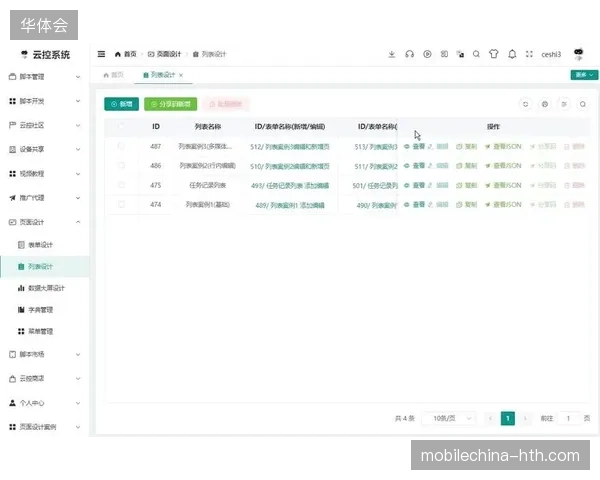Viewport: 600px width, 480px height.
Task: Click 编辑 edit action in row 474
Action: tap(439, 205)
